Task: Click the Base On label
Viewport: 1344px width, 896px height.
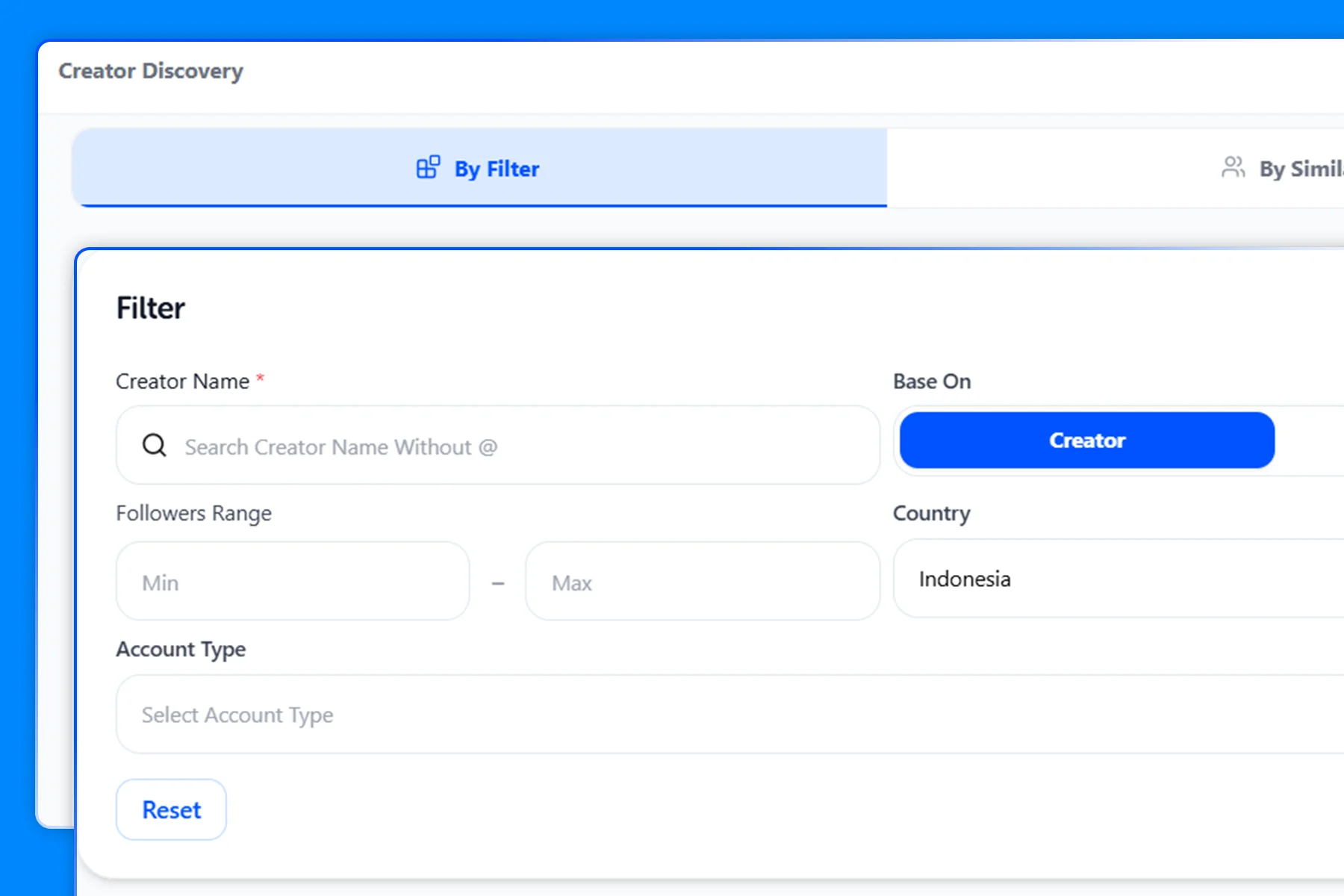Action: coord(932,382)
